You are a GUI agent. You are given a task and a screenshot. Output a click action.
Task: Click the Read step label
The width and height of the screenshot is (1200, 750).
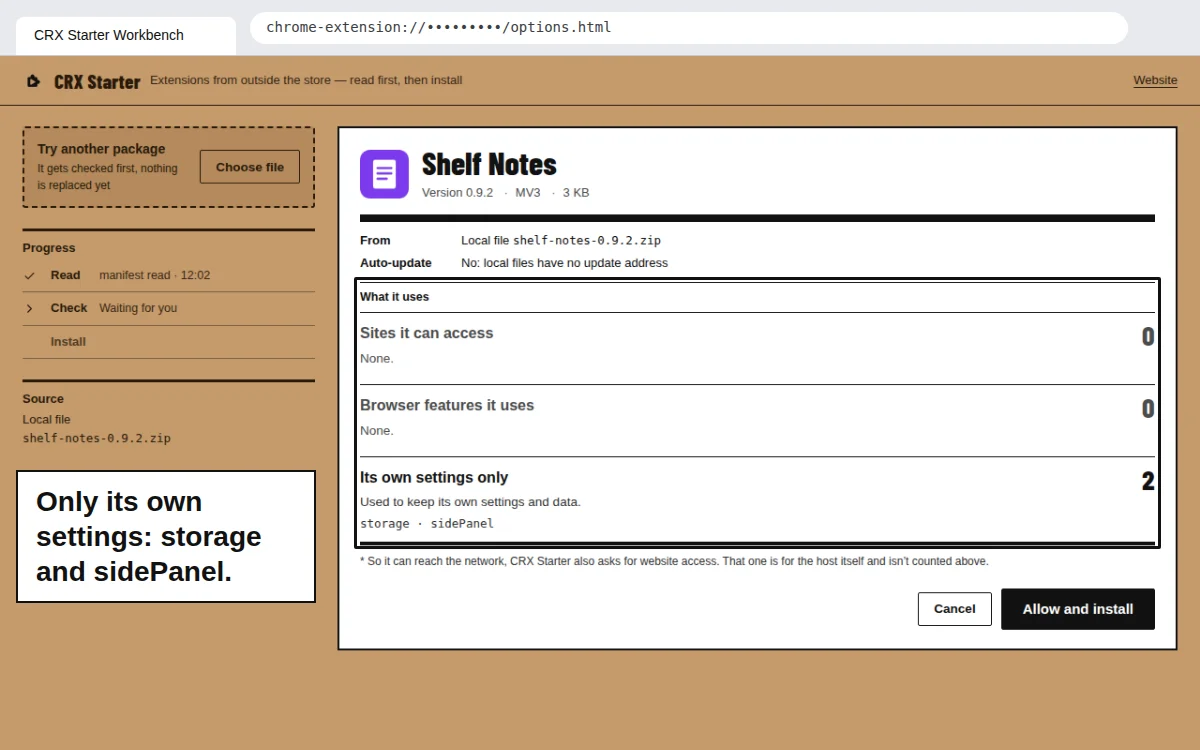pyautogui.click(x=65, y=275)
